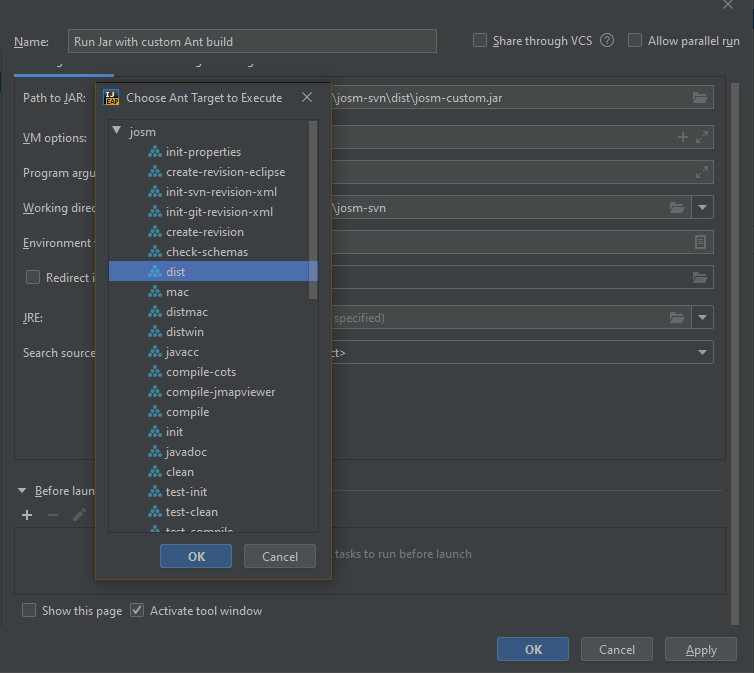Toggle the Allow parallel run checkbox
The width and height of the screenshot is (754, 673).
635,41
